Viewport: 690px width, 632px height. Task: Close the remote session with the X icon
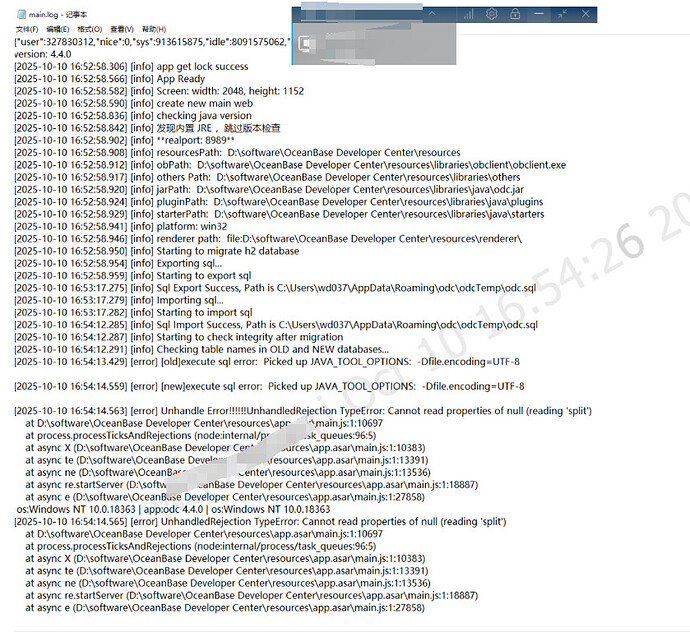pos(586,14)
